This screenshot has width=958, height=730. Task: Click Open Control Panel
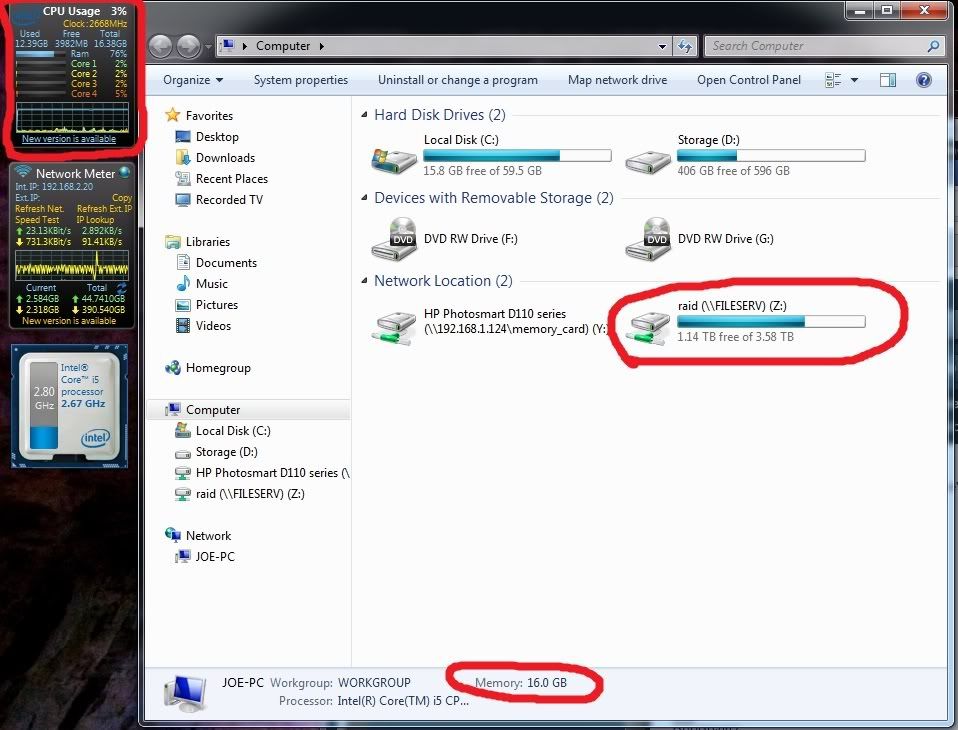click(x=748, y=80)
